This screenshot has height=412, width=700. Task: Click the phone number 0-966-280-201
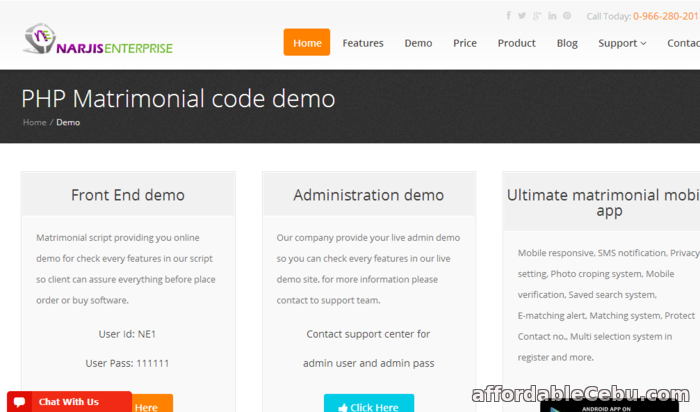(x=666, y=16)
